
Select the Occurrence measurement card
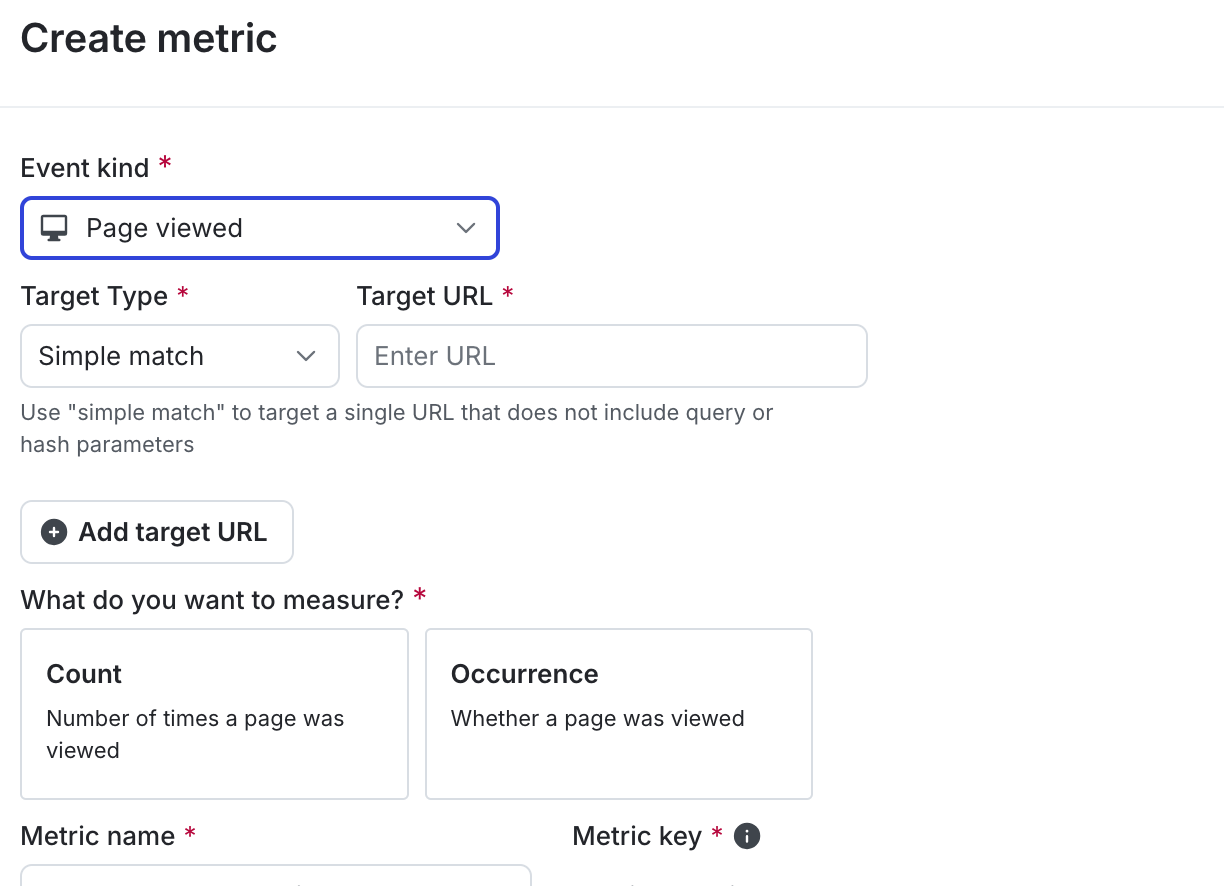point(618,713)
